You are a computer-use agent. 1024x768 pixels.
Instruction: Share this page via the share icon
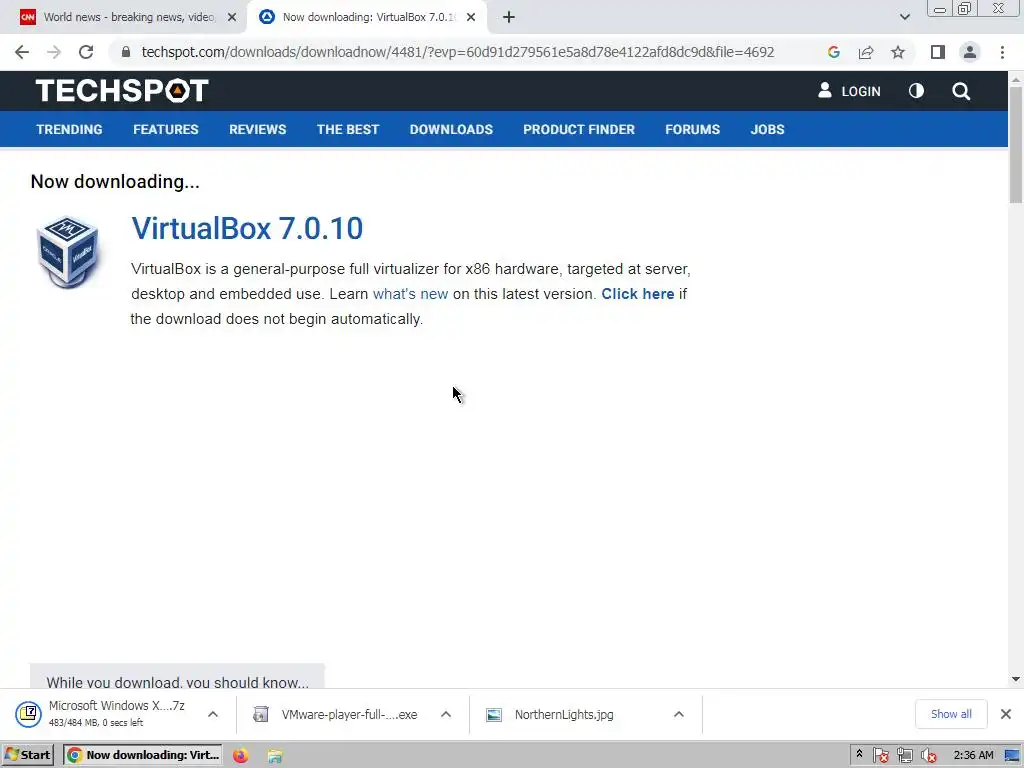[866, 52]
